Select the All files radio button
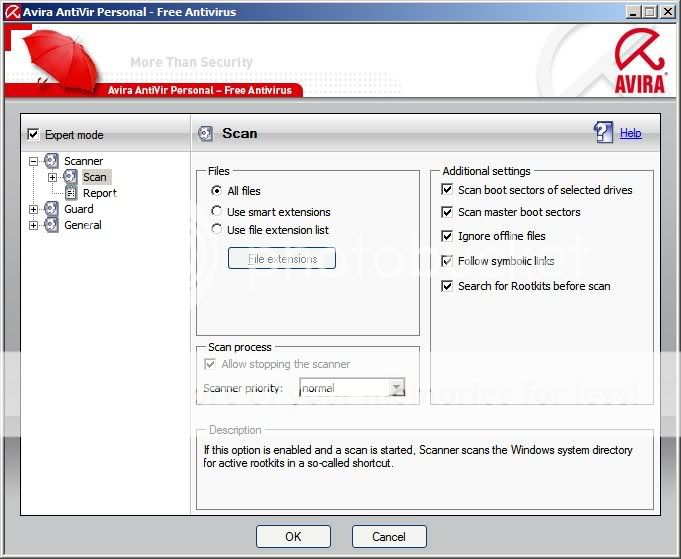This screenshot has height=559, width=681. click(216, 190)
